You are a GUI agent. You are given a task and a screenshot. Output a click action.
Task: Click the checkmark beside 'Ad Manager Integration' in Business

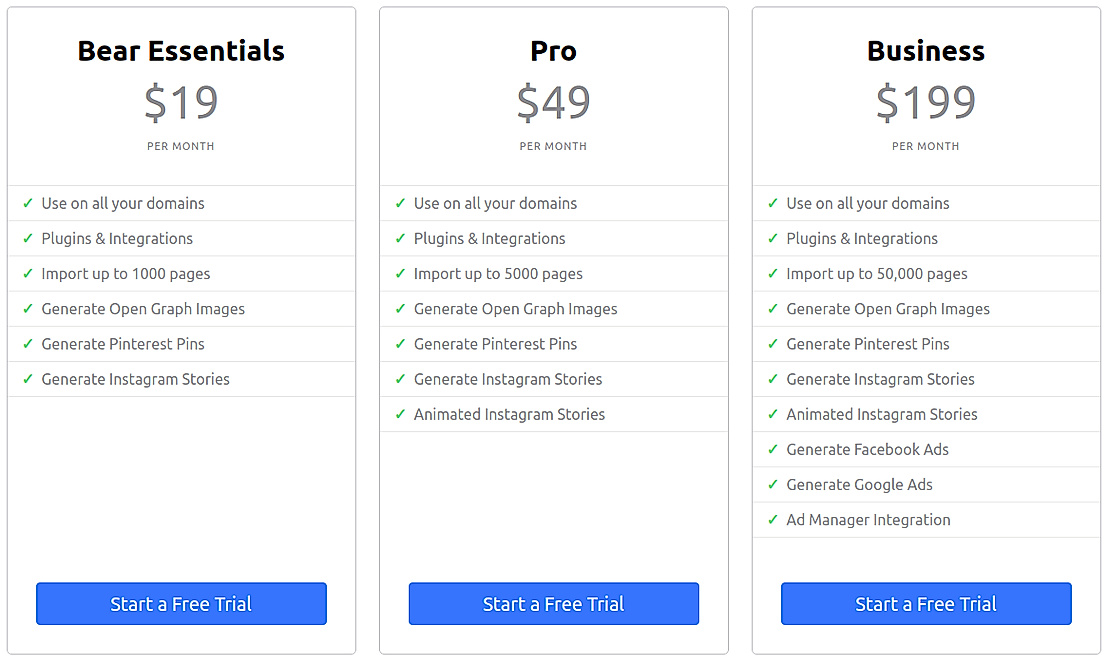coord(772,519)
